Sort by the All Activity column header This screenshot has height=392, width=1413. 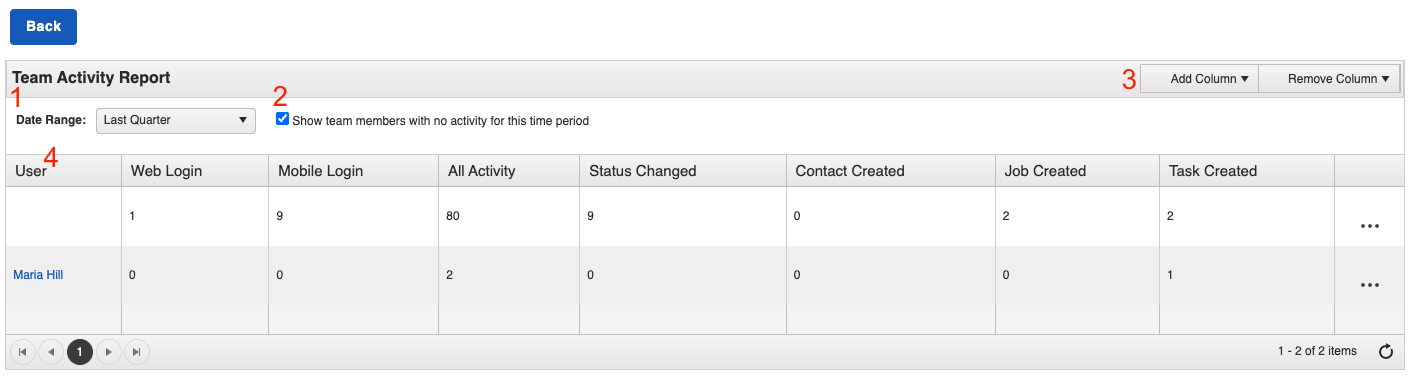click(x=482, y=171)
